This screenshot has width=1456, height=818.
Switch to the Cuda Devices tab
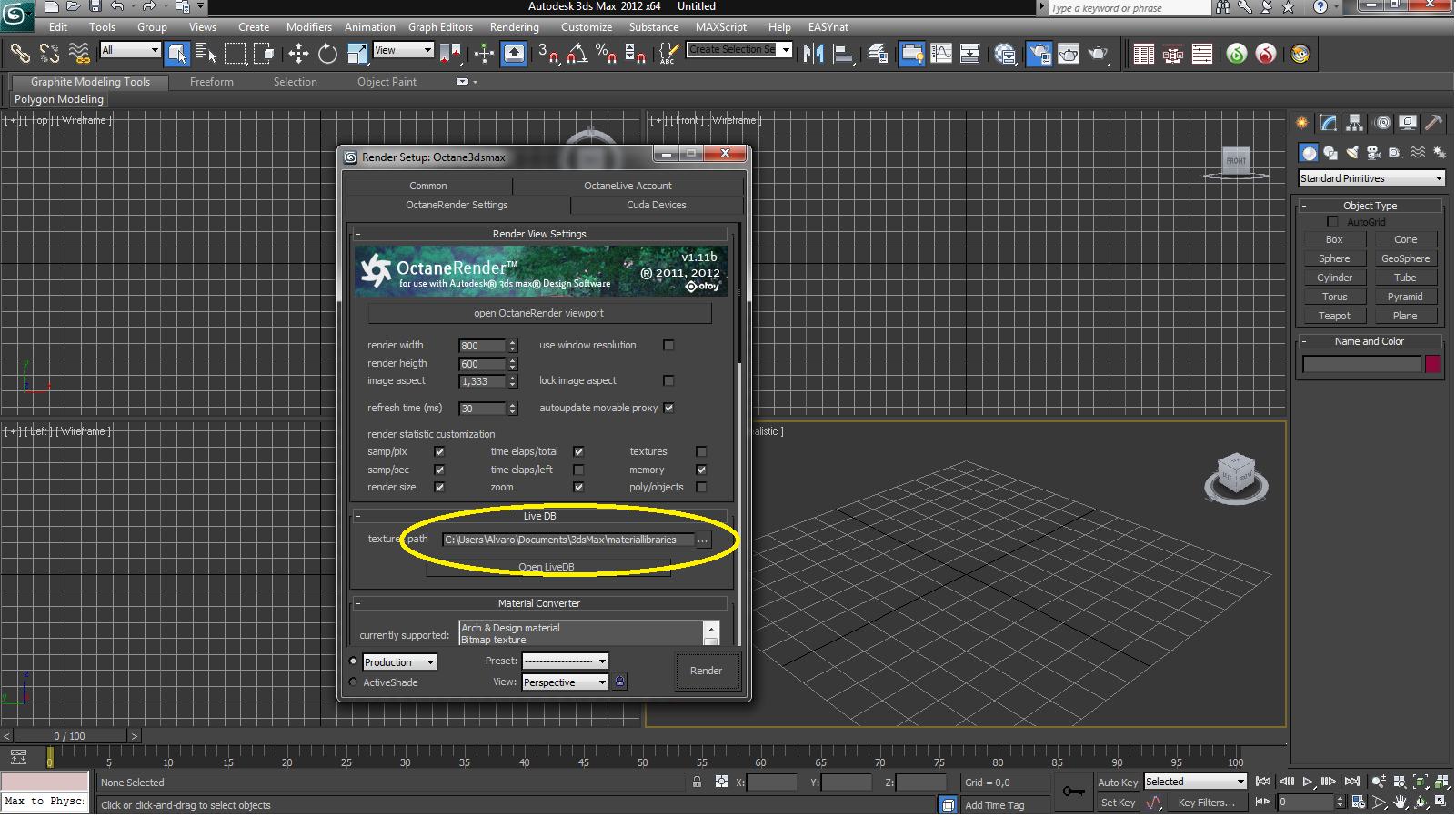click(656, 205)
